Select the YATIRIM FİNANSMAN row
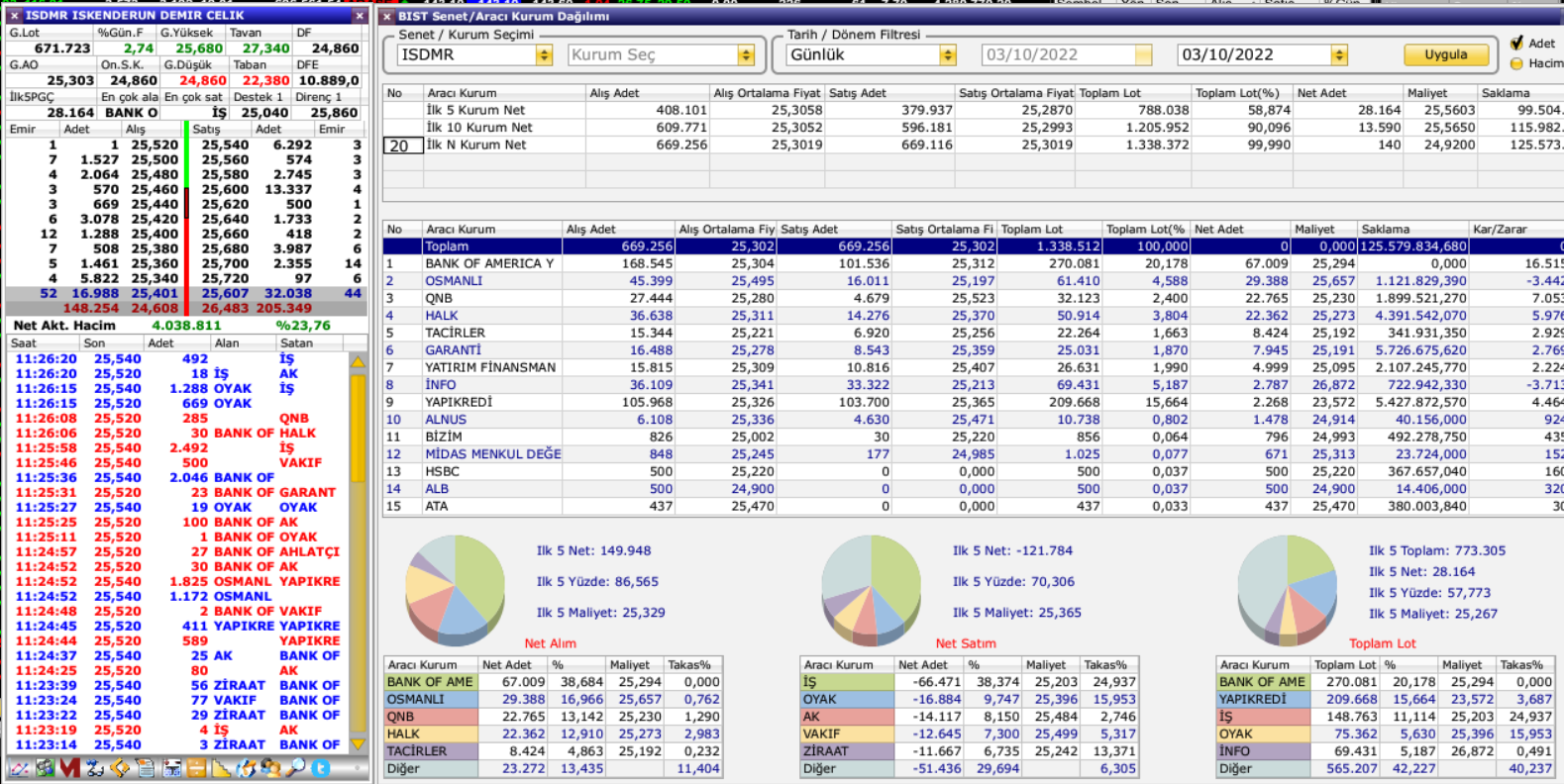 pyautogui.click(x=973, y=367)
